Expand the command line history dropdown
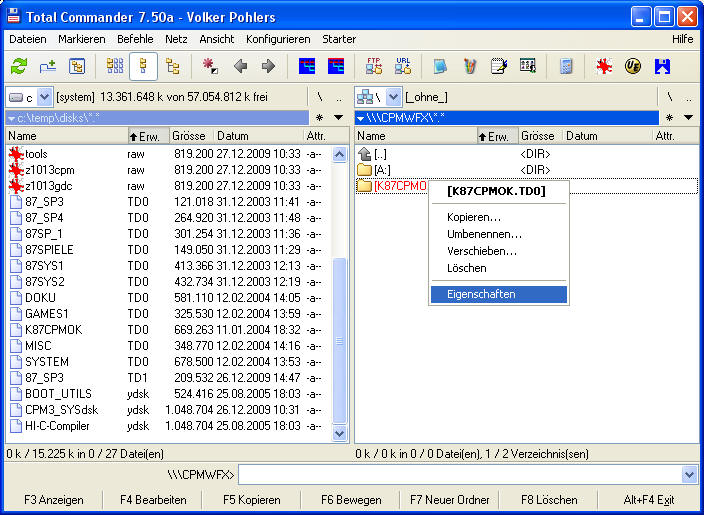 pyautogui.click(x=689, y=475)
